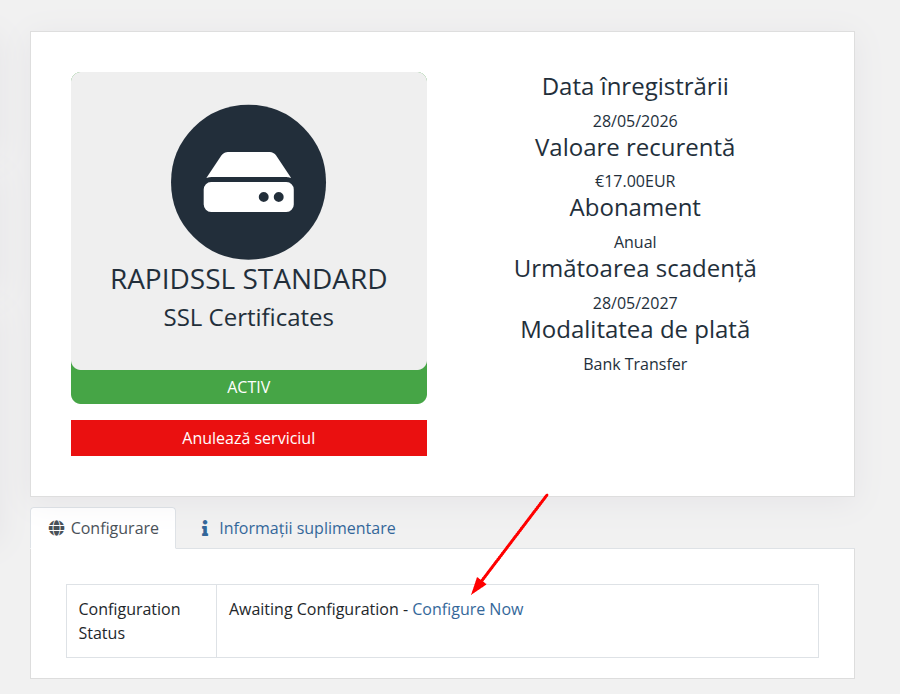The image size is (900, 694).
Task: Click the info icon beside Informații suplimentare
Action: 205,528
